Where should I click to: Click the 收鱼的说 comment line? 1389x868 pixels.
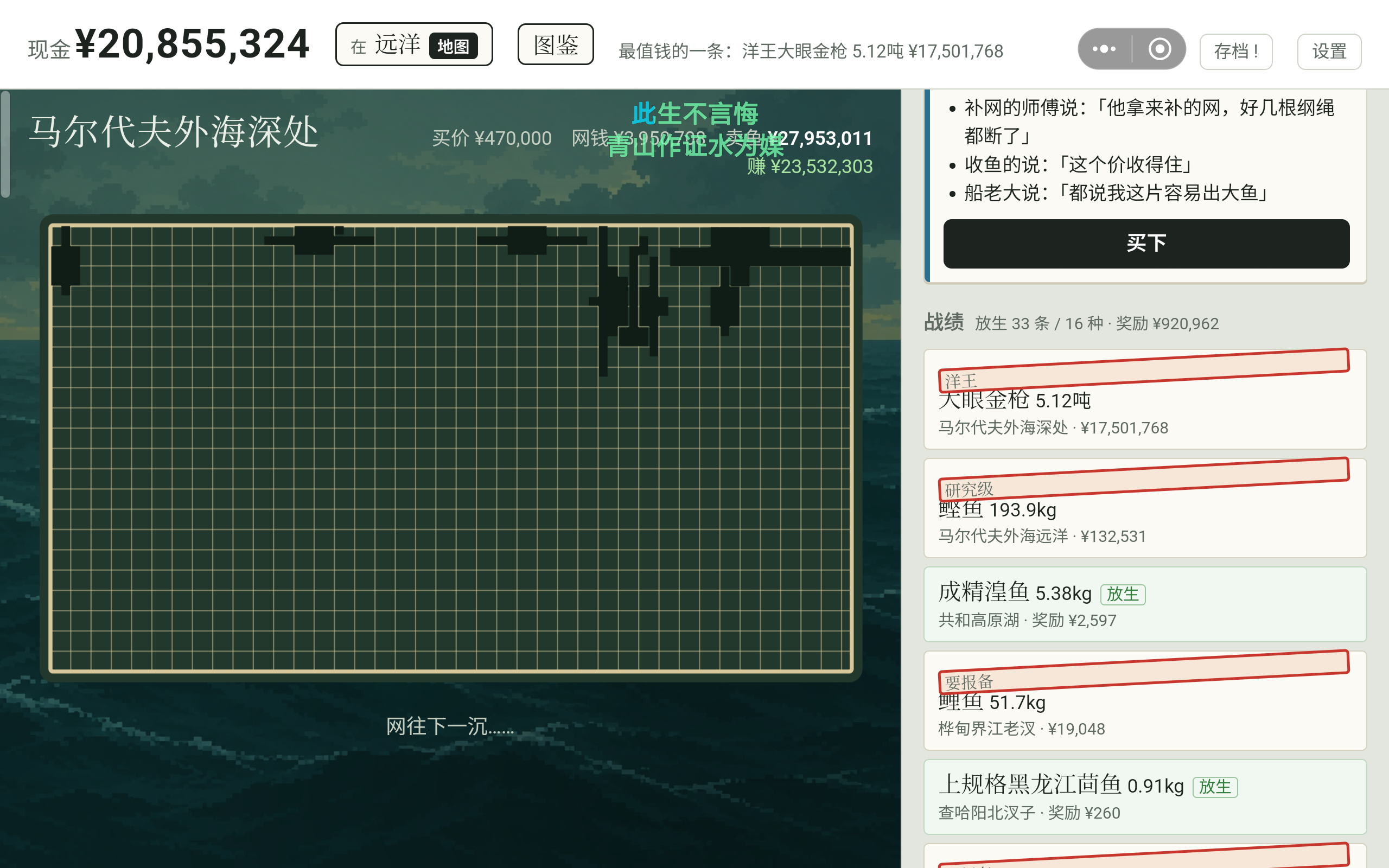point(1079,165)
